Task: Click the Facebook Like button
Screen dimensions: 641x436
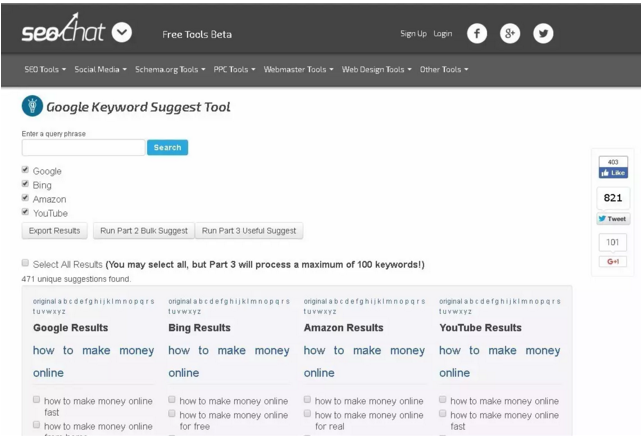Action: coord(613,173)
